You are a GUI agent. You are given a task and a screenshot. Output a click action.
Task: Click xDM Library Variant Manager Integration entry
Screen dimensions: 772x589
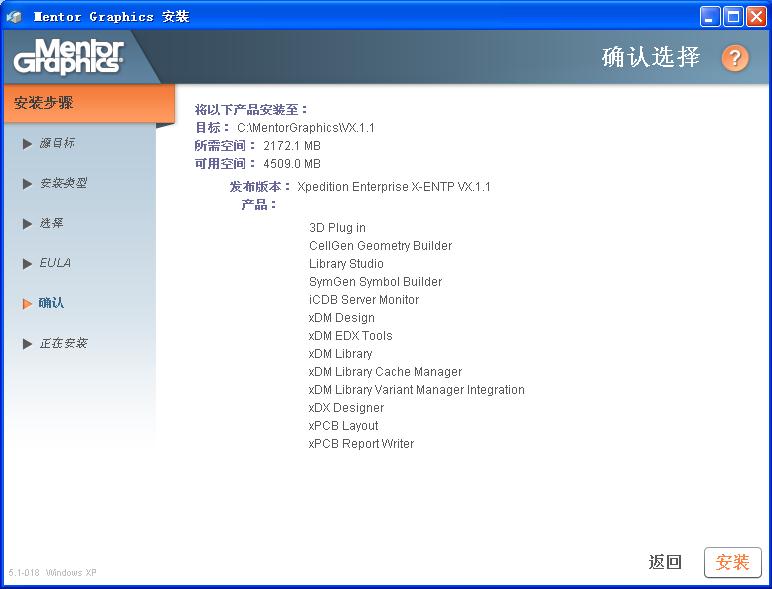(417, 390)
